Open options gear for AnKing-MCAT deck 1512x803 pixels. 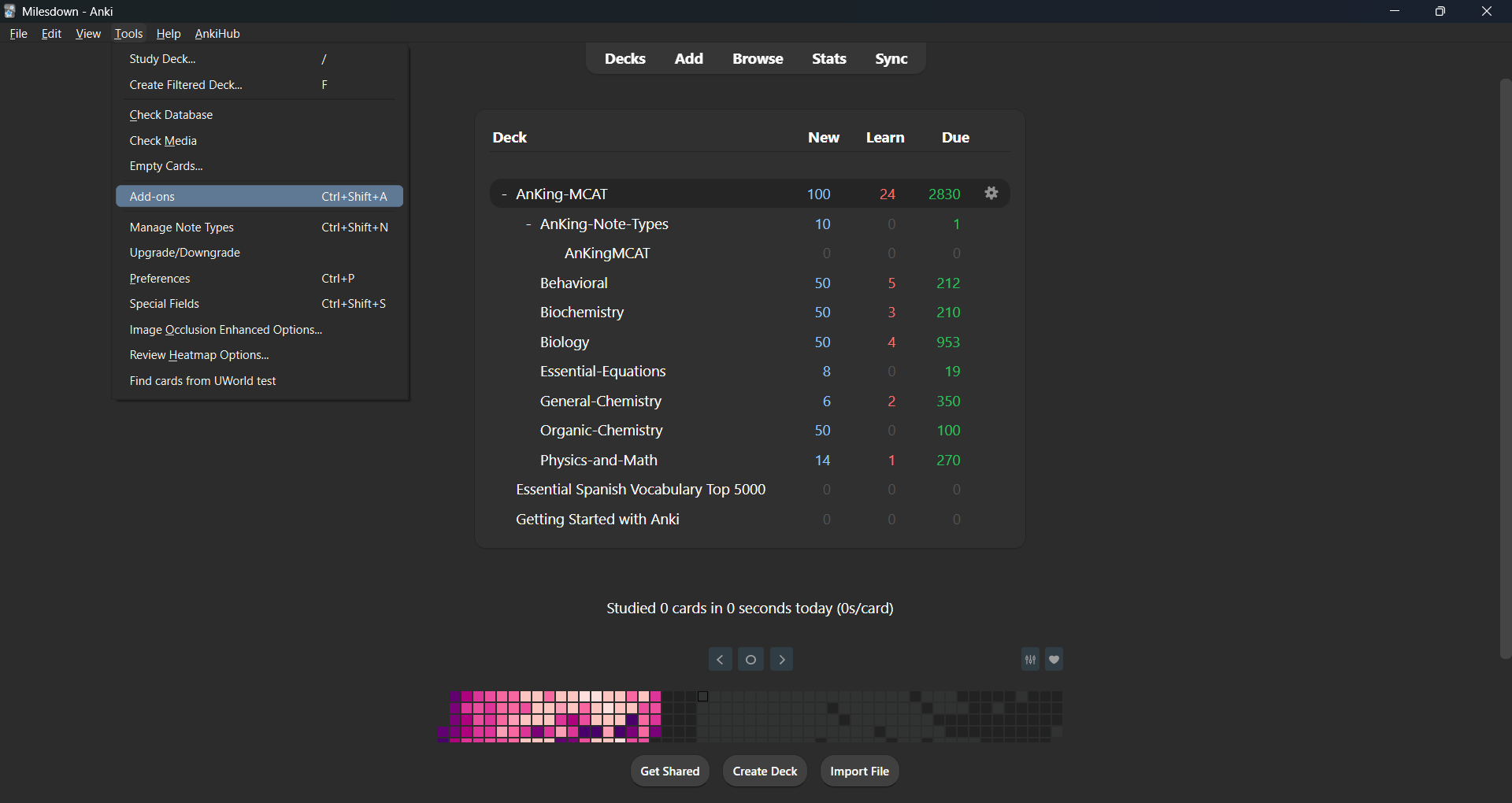click(991, 193)
